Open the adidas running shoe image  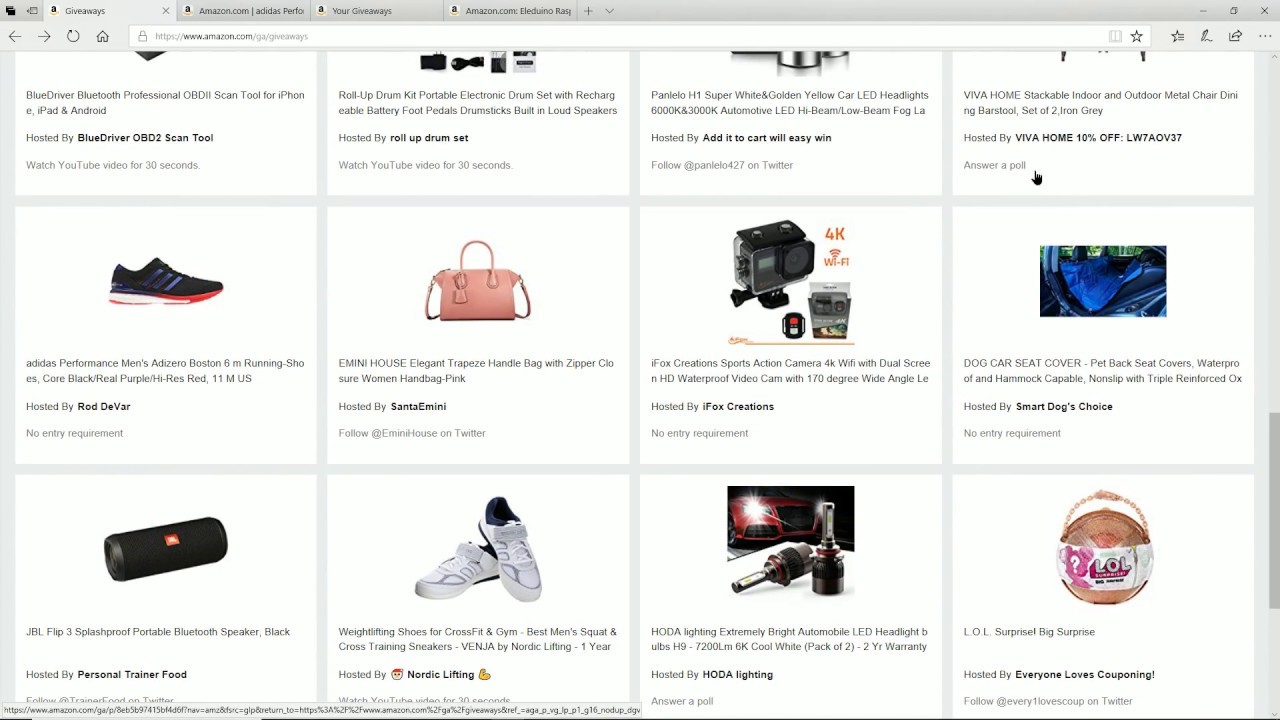point(166,281)
